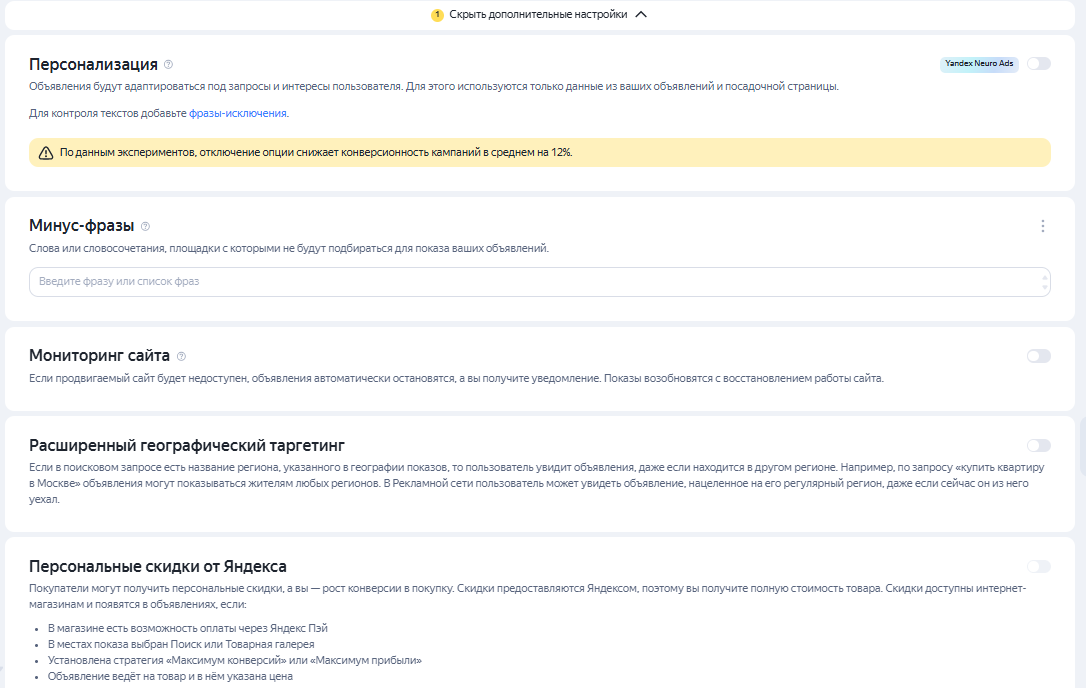The width and height of the screenshot is (1086, 688).
Task: Click warning triangle icon in yellow banner
Action: point(46,153)
